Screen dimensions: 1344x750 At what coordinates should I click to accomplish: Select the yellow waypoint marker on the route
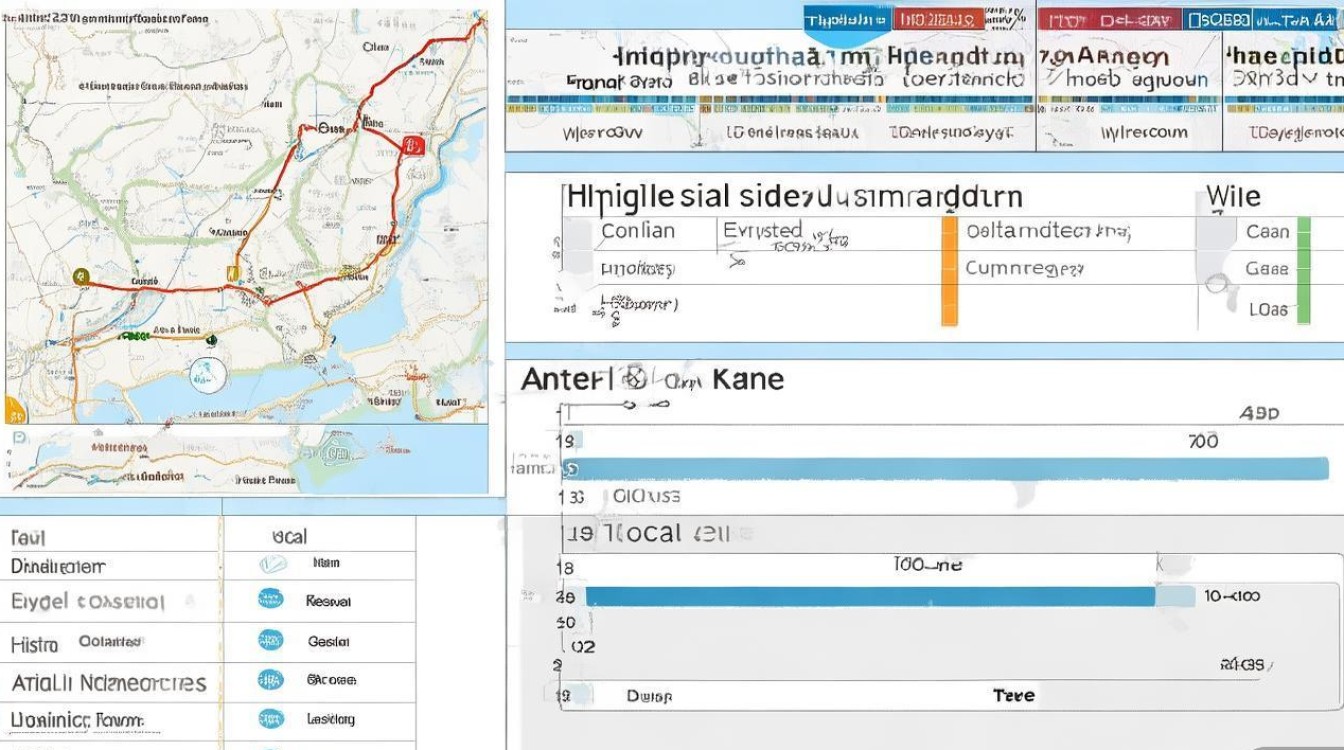[x=234, y=272]
